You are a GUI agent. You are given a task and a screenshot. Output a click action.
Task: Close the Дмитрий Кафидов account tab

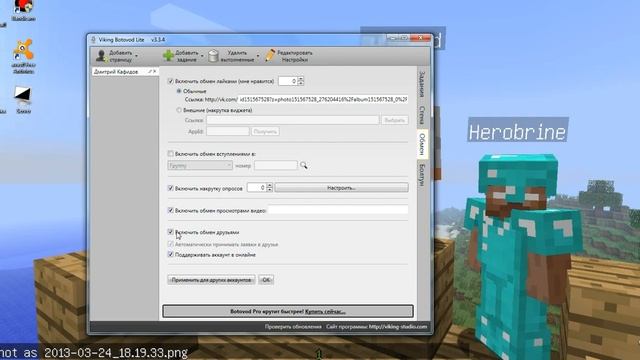(x=155, y=71)
